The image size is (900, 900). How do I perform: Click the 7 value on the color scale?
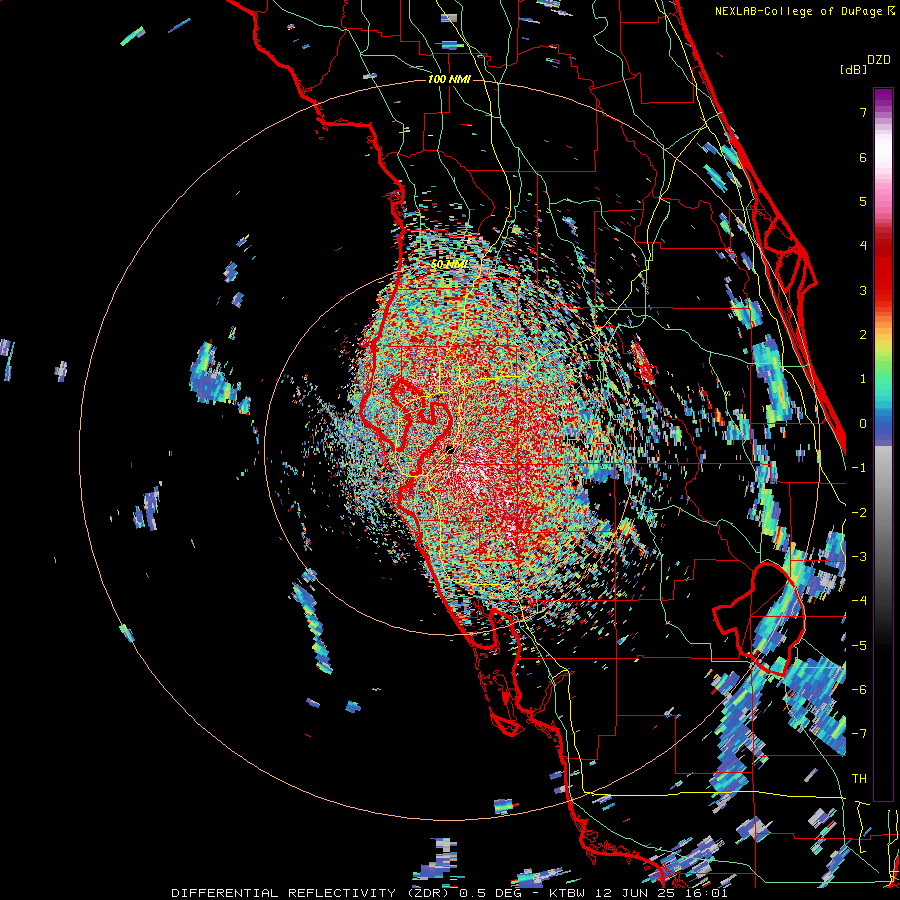click(x=863, y=112)
